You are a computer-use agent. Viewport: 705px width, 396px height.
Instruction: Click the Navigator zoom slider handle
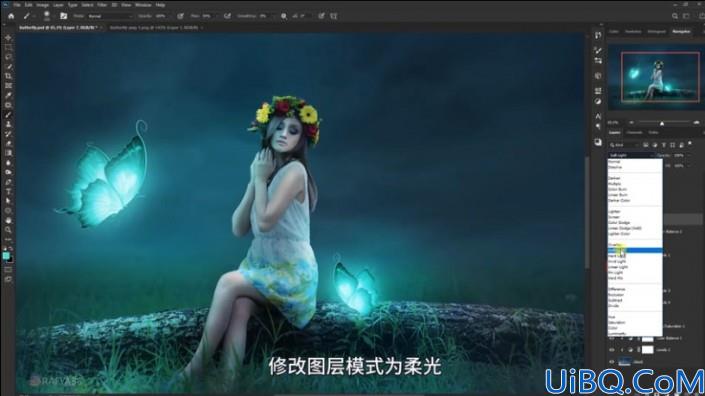(x=662, y=123)
